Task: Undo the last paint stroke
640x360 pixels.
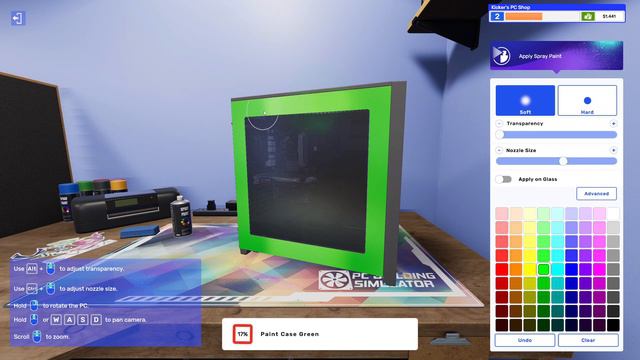Action: [x=524, y=340]
